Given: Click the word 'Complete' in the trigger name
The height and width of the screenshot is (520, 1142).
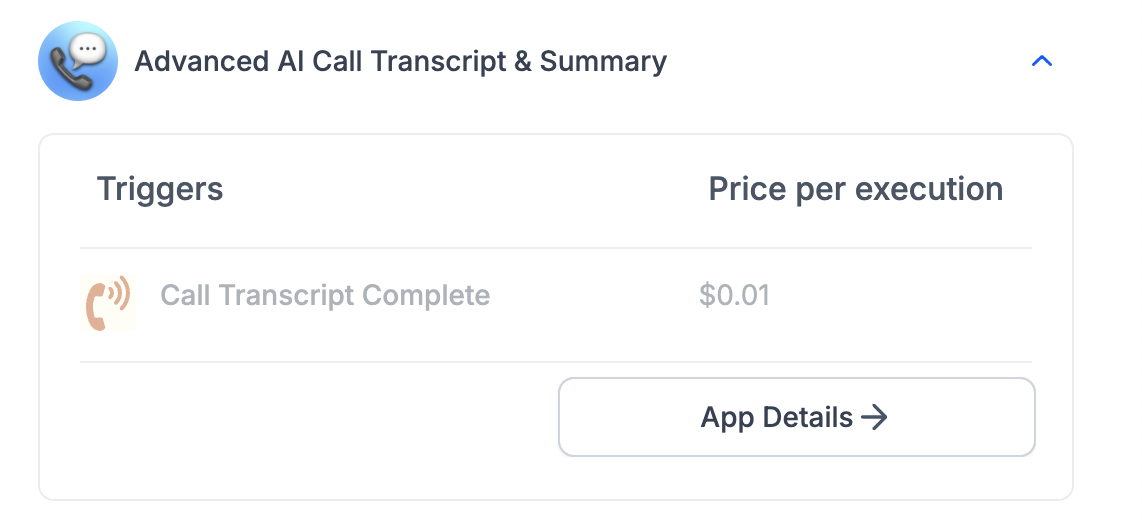Looking at the screenshot, I should (426, 296).
